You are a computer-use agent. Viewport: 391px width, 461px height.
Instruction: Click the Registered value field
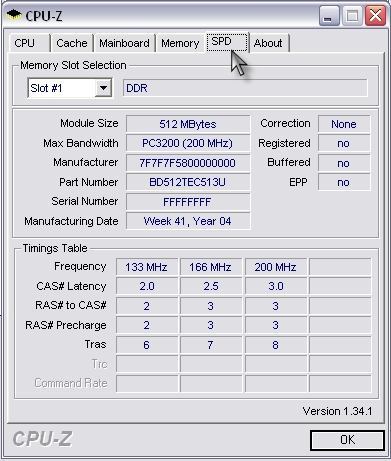(x=344, y=143)
